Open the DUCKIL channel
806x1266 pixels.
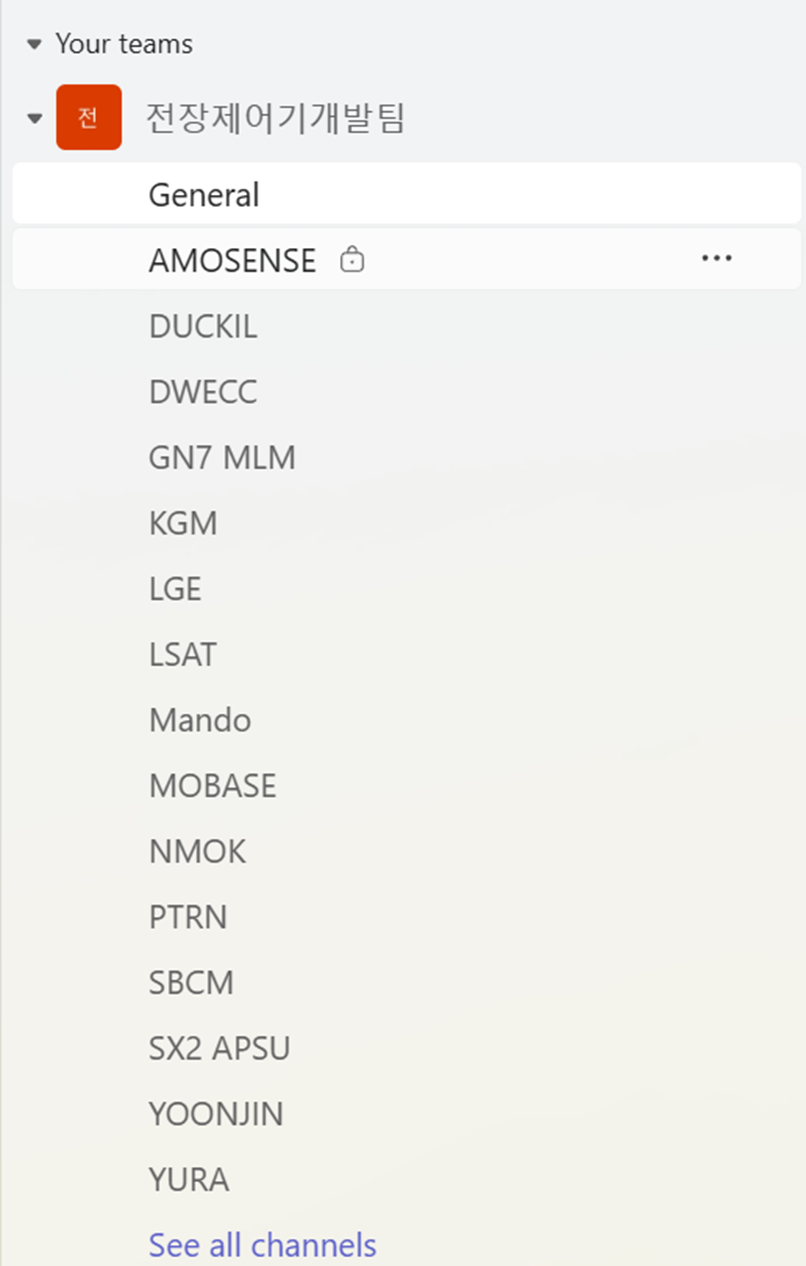pos(202,326)
